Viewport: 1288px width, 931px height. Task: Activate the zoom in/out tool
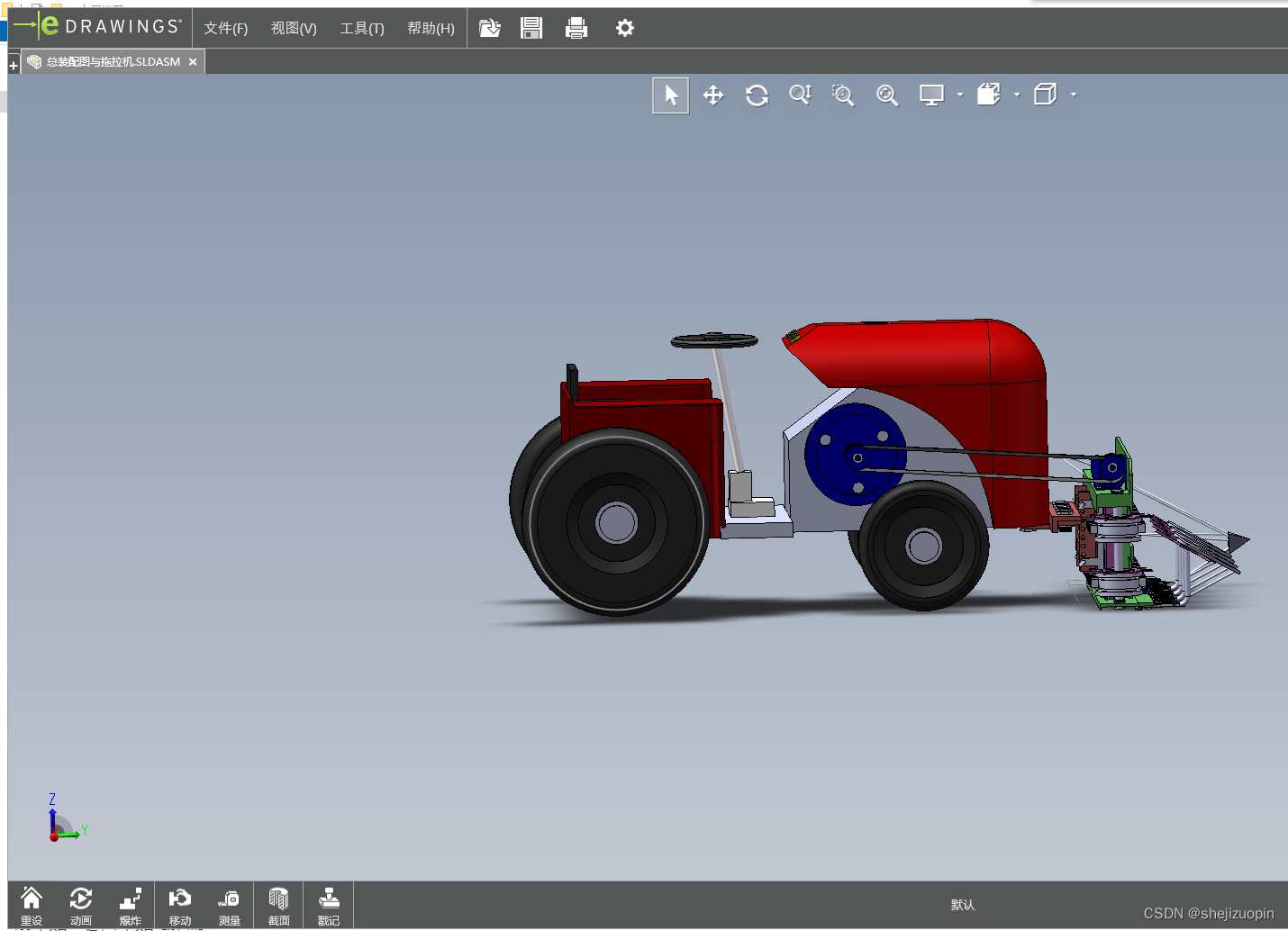(800, 95)
